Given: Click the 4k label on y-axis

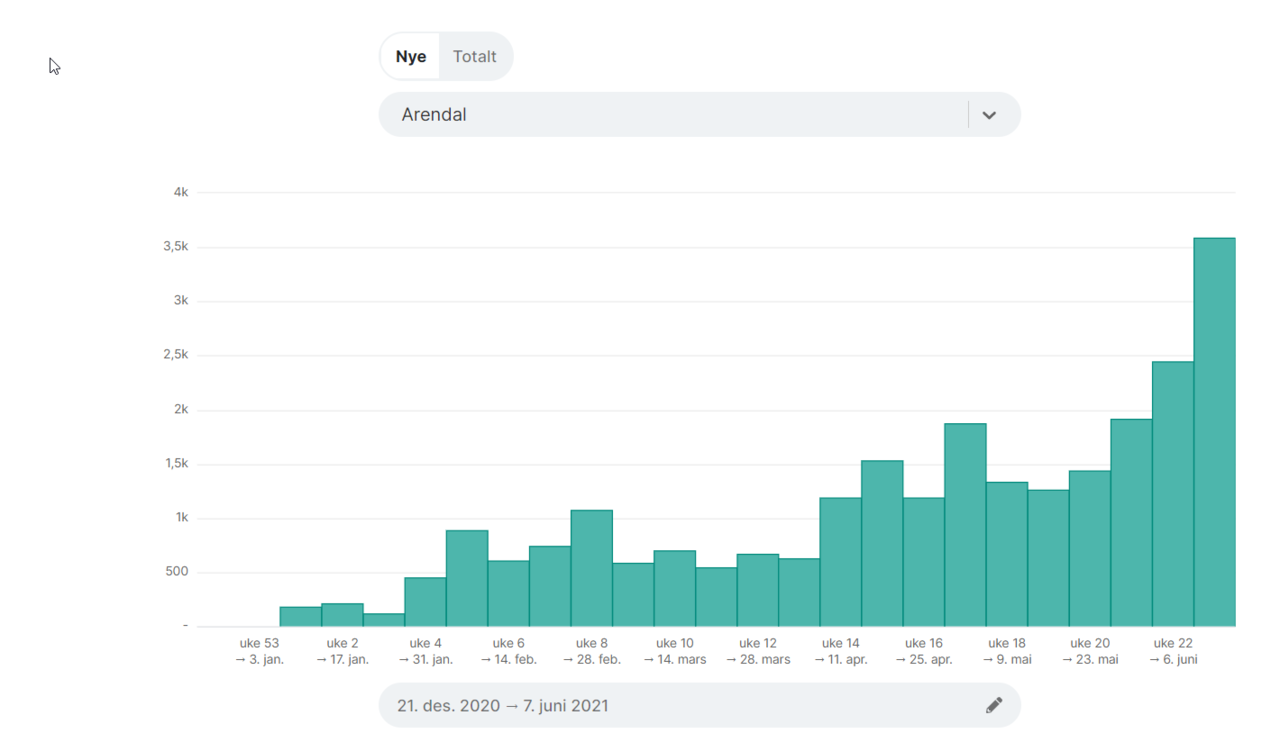Looking at the screenshot, I should coord(181,192).
